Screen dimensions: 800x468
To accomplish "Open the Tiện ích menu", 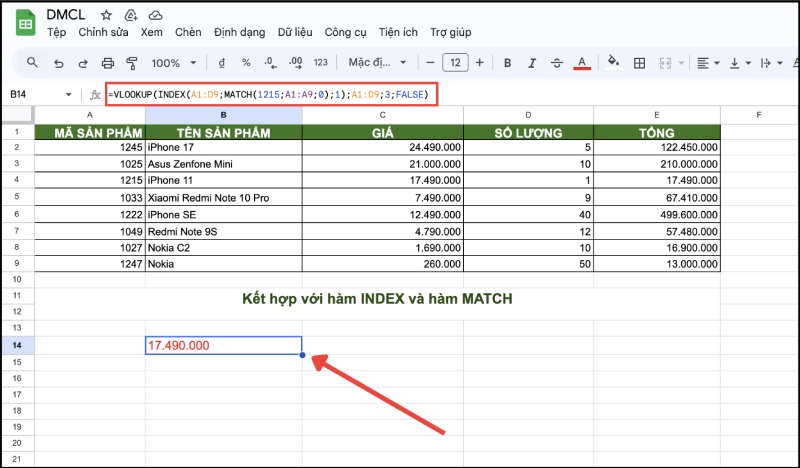I will pos(398,32).
